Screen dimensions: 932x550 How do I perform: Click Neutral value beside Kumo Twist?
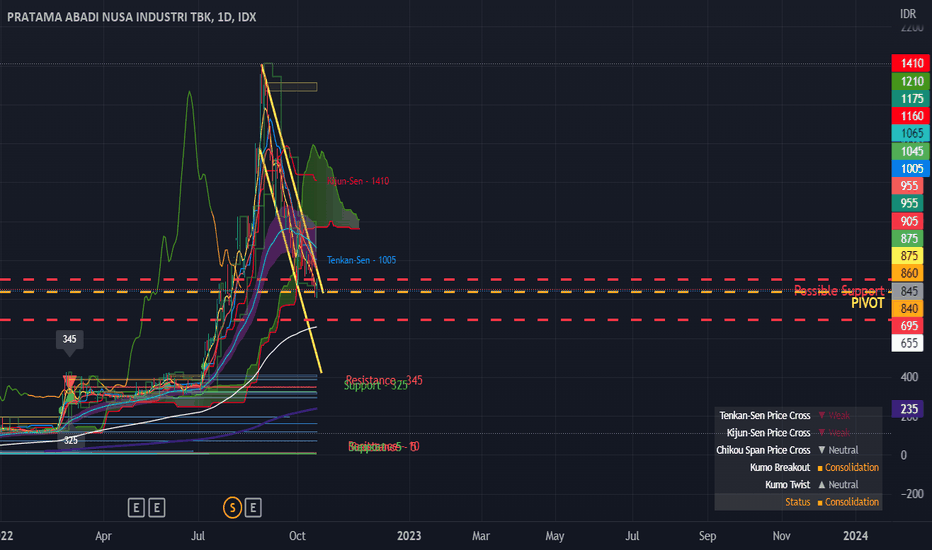pos(843,485)
